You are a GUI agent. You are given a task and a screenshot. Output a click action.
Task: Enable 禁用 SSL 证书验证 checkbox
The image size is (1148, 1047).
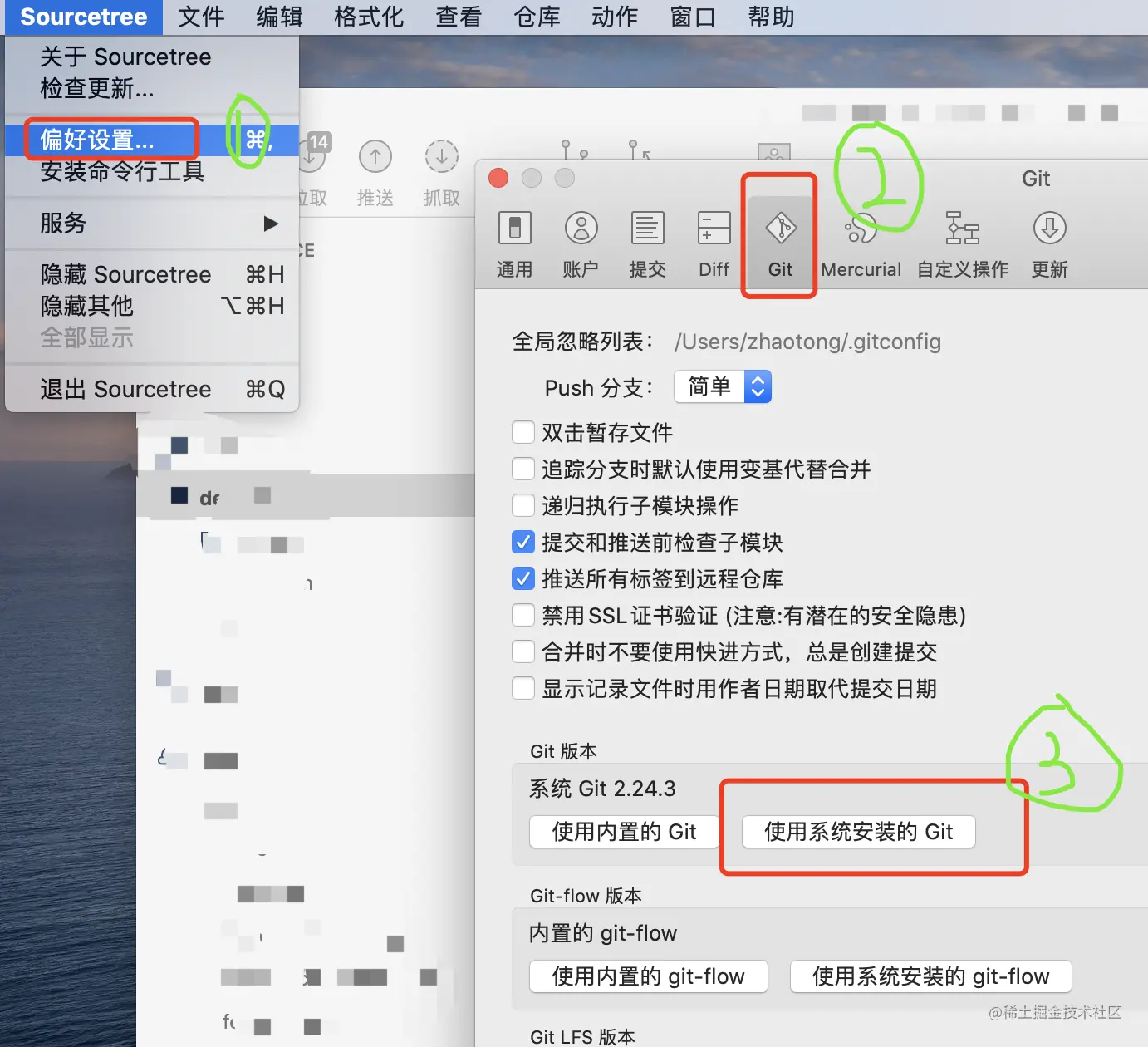point(522,615)
